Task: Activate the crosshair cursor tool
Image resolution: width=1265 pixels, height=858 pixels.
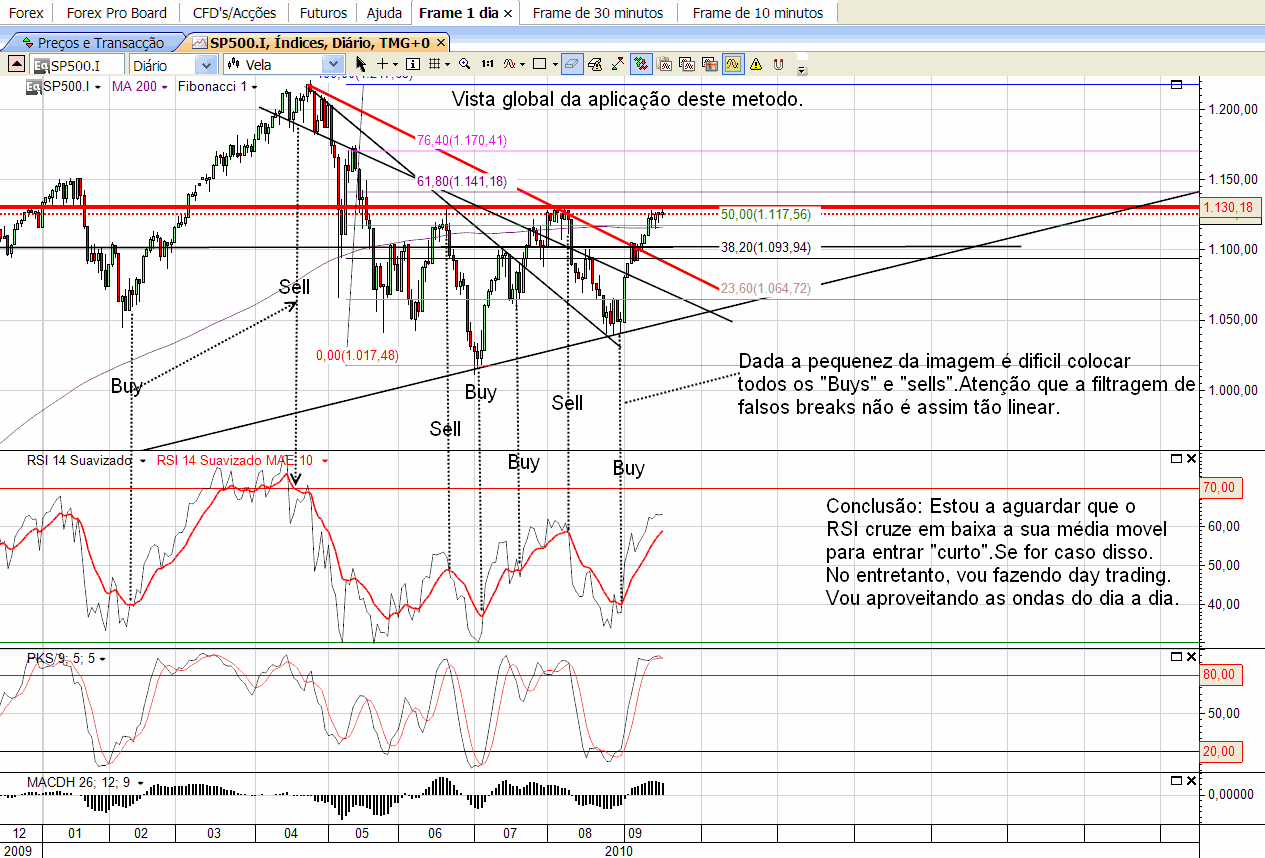Action: click(382, 64)
